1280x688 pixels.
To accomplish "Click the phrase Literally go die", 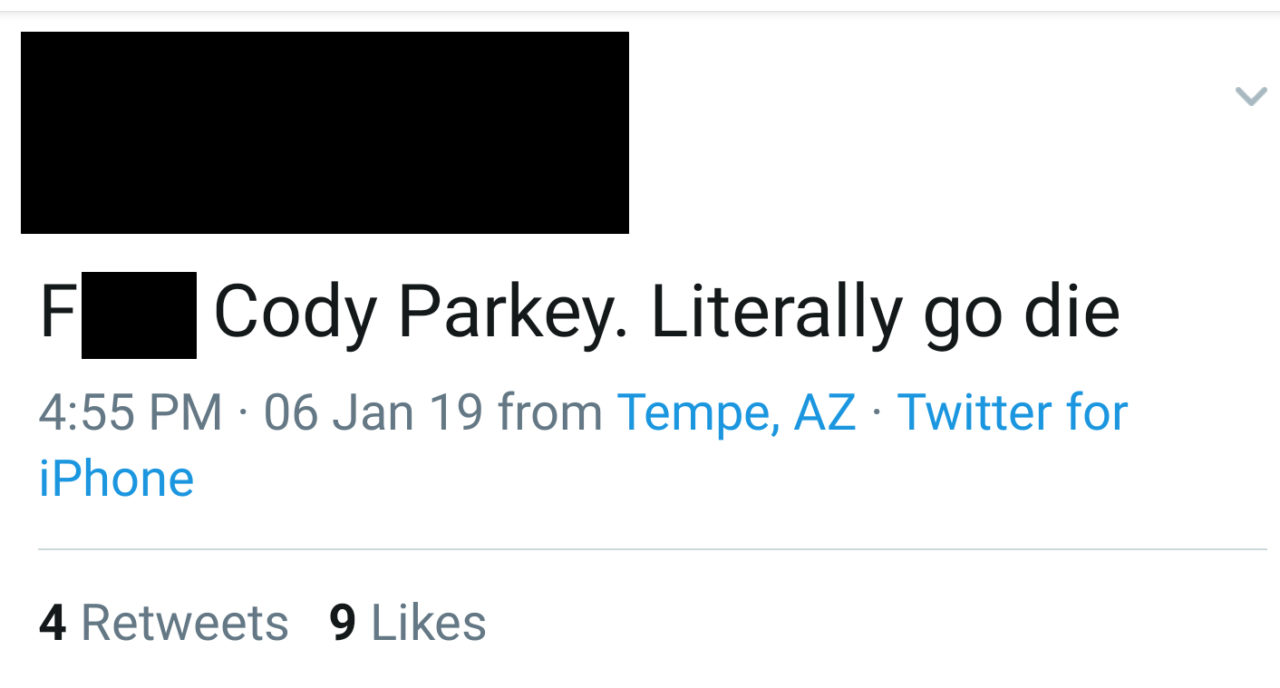I will 884,312.
